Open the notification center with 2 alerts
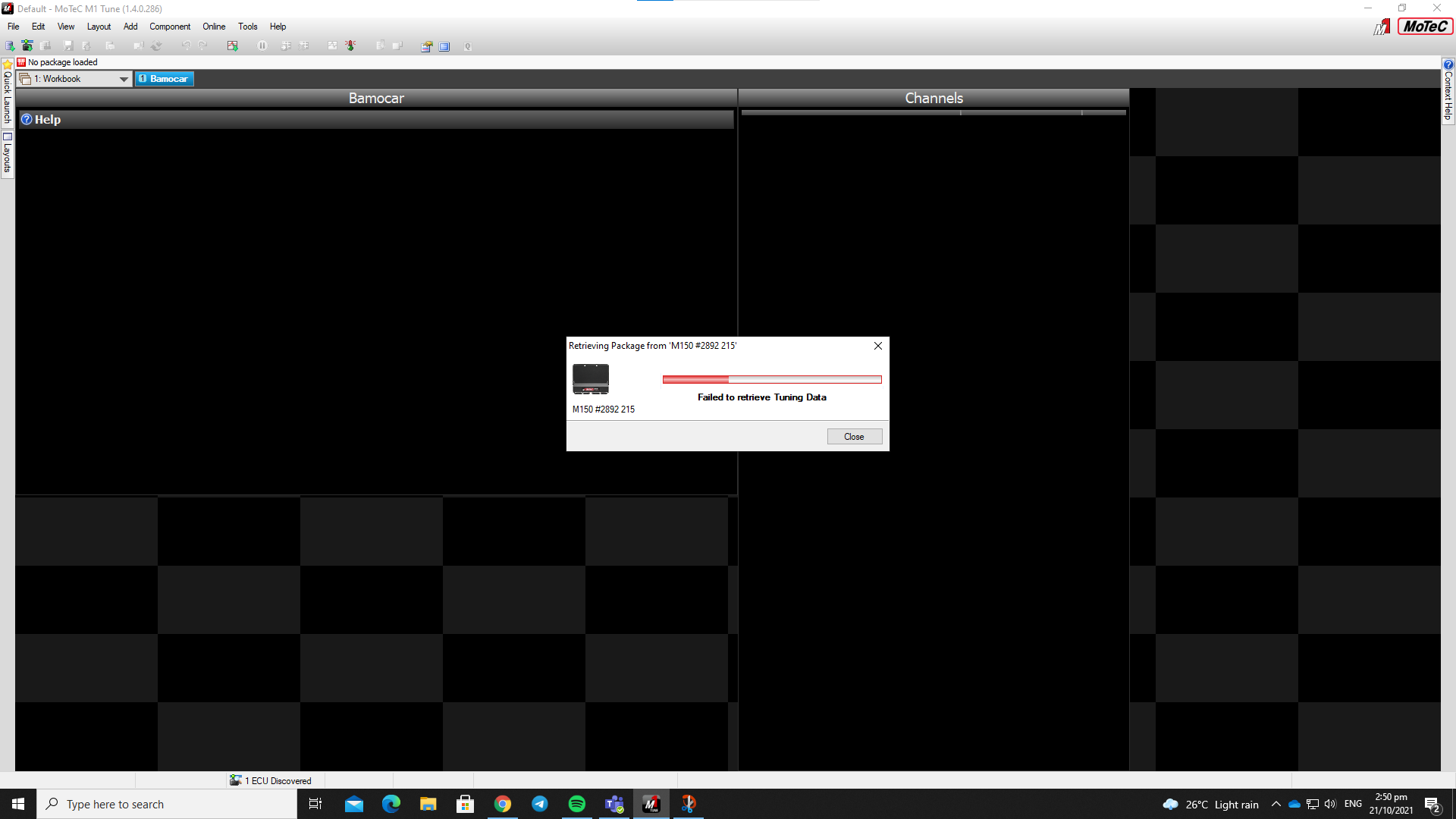This screenshot has height=819, width=1456. pos(1432,805)
